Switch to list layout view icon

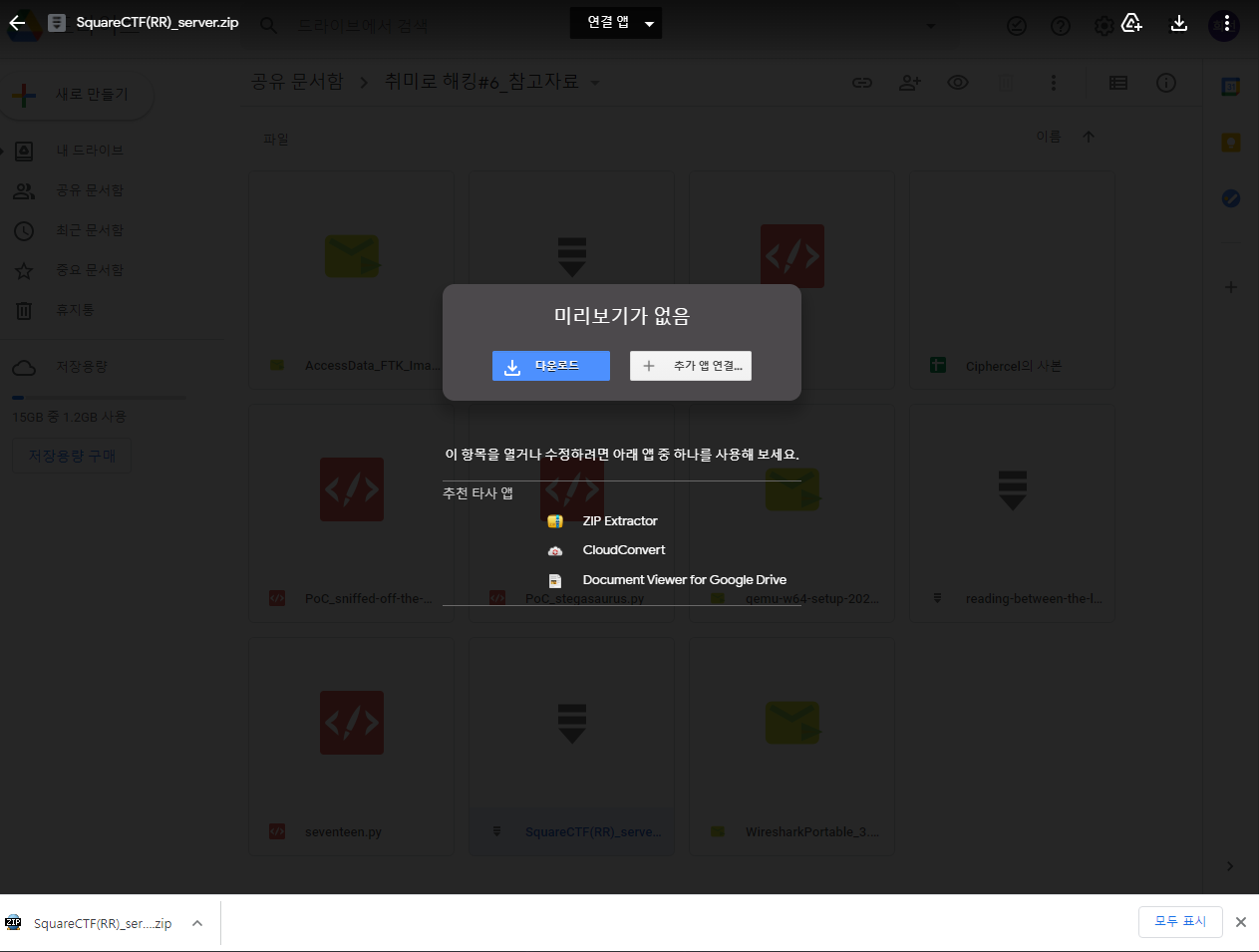(x=1118, y=83)
